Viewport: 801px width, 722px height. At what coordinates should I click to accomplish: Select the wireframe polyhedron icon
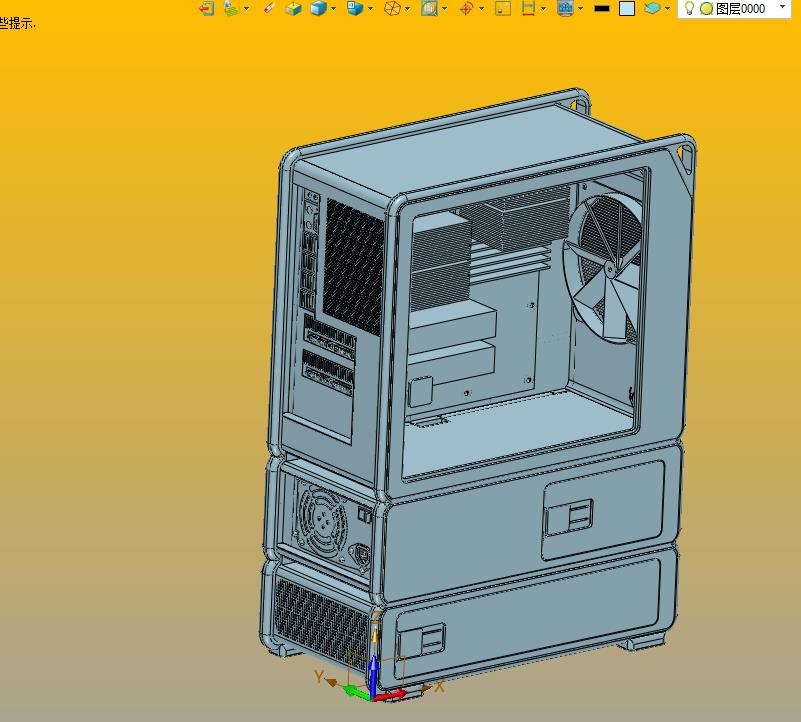[x=392, y=8]
